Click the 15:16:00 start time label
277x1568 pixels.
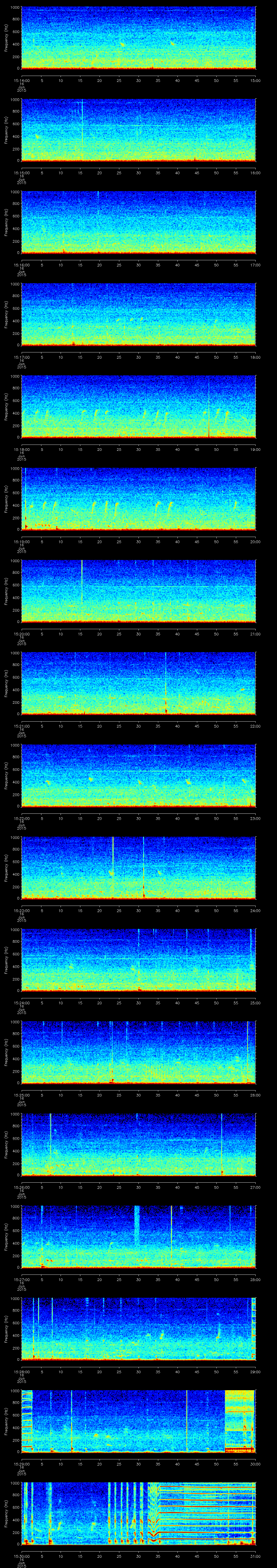point(21,265)
